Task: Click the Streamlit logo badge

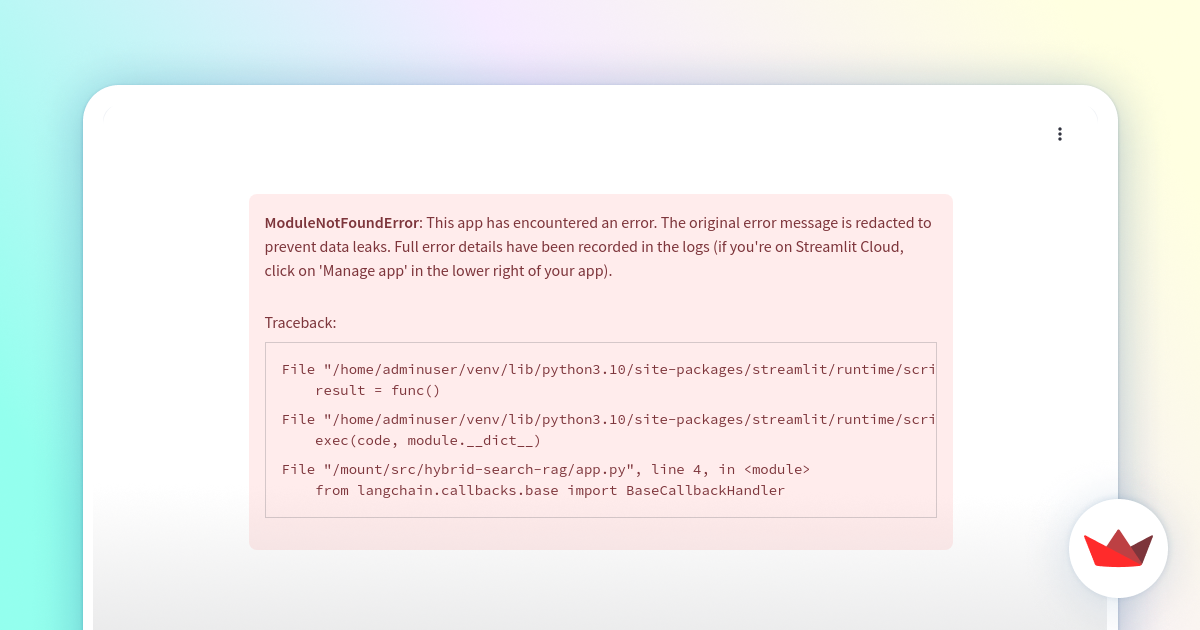Action: pyautogui.click(x=1118, y=548)
